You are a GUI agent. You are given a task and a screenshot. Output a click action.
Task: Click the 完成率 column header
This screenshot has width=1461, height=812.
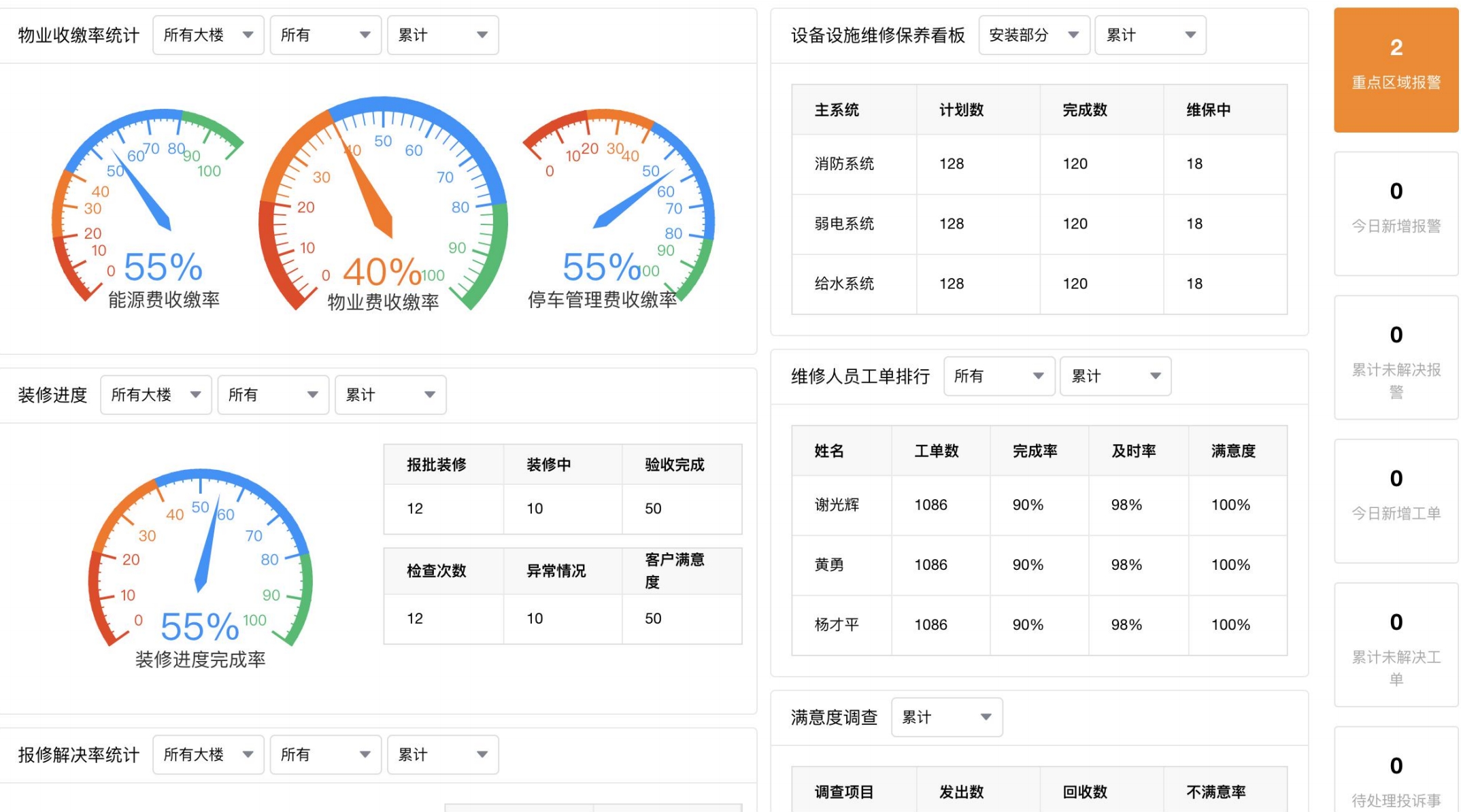(1035, 451)
